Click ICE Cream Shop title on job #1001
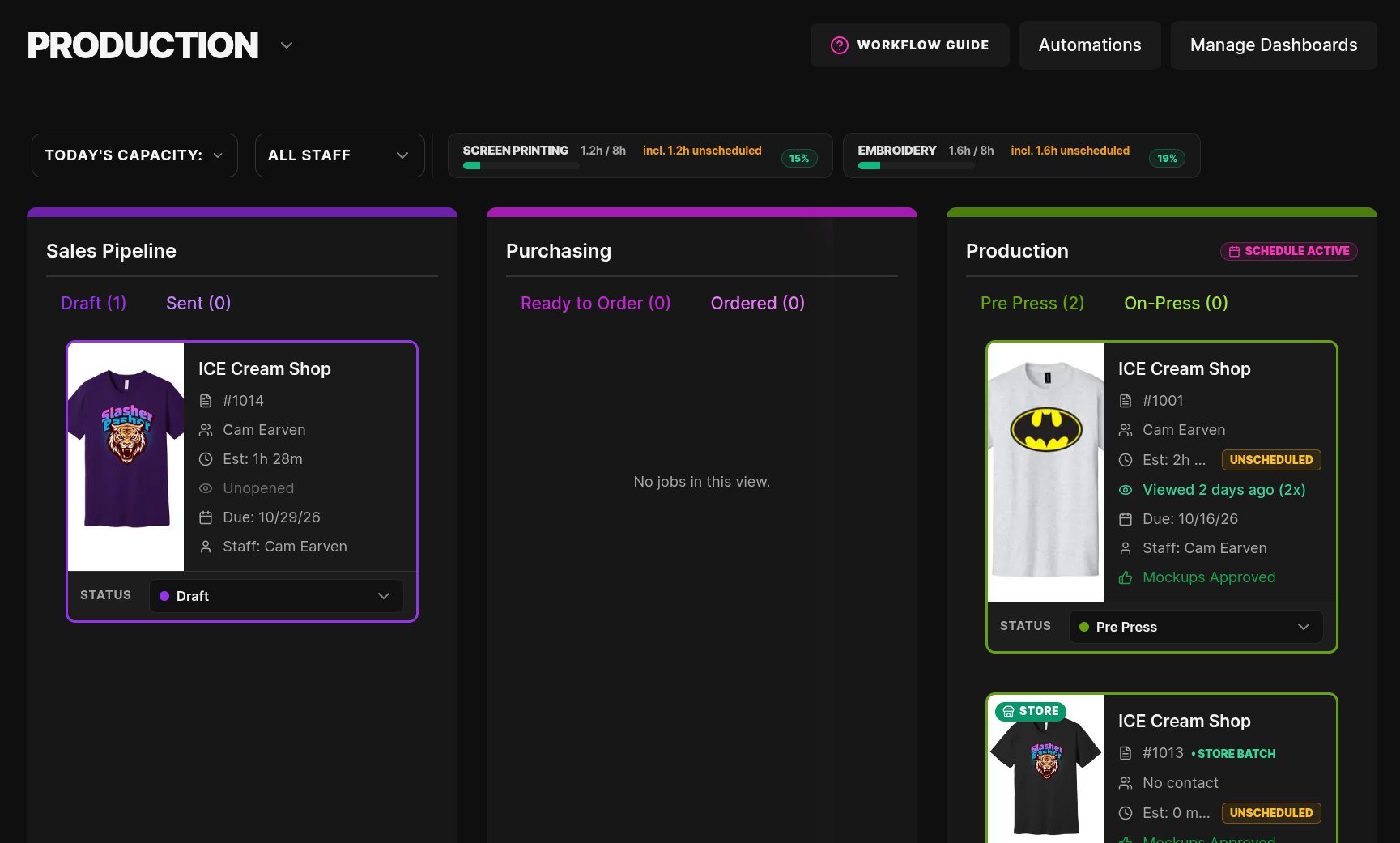 click(1185, 369)
